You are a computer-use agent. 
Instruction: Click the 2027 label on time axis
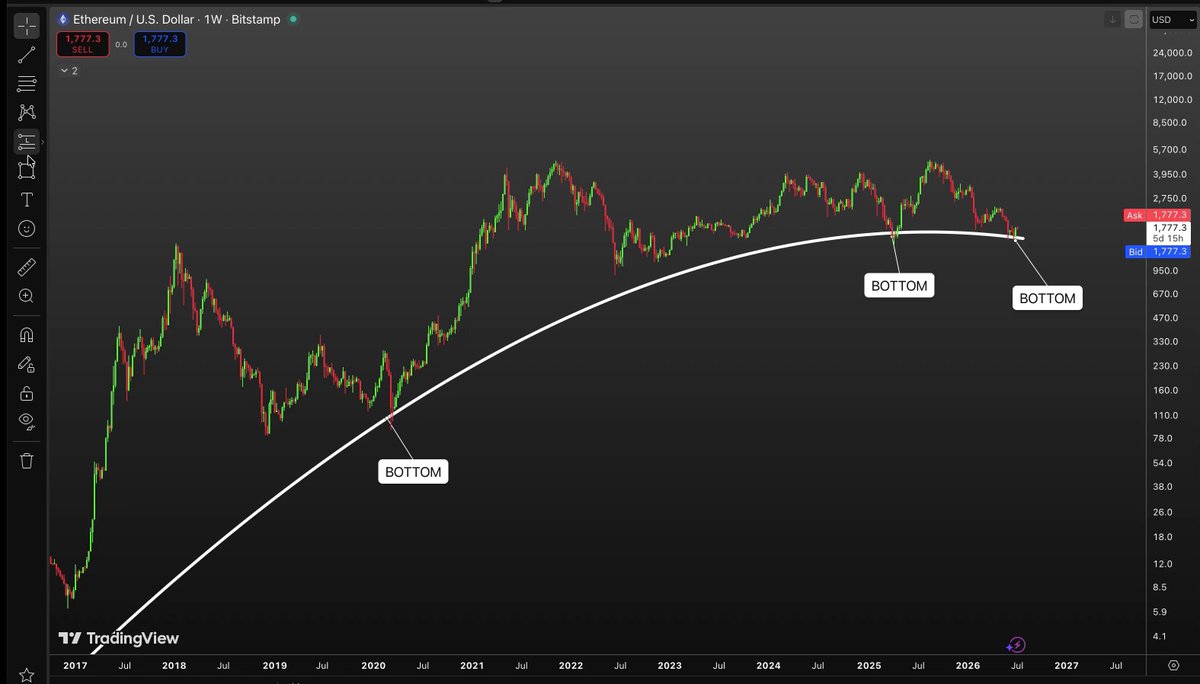[1066, 665]
